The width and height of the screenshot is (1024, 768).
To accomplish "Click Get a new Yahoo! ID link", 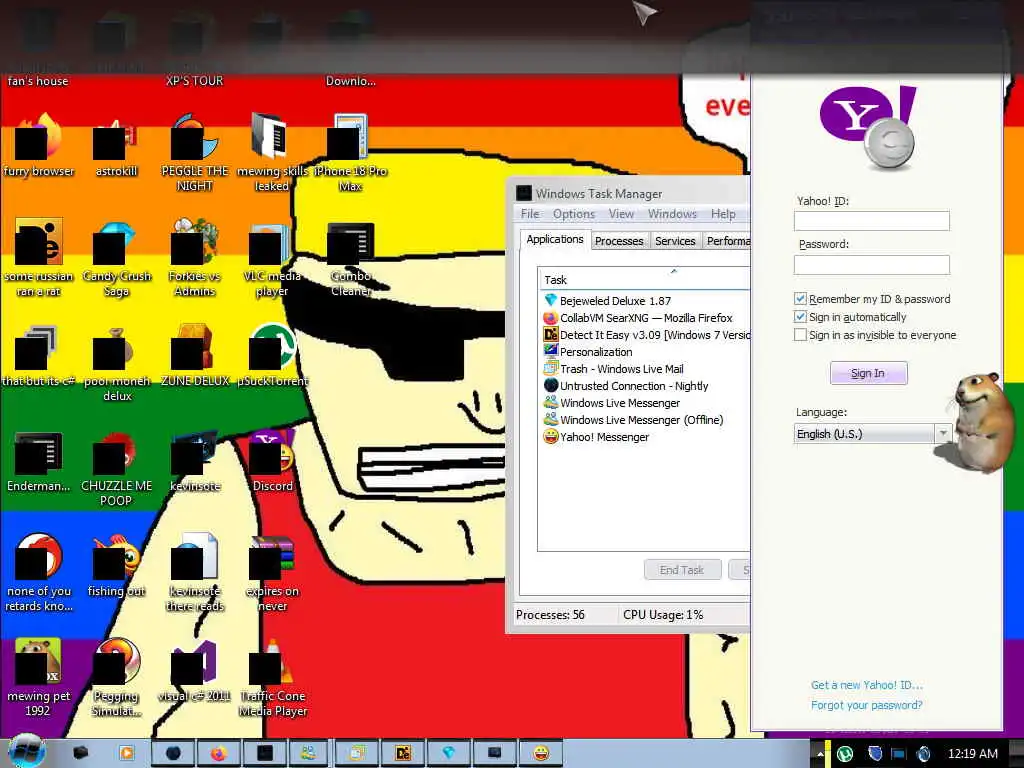I will 867,685.
